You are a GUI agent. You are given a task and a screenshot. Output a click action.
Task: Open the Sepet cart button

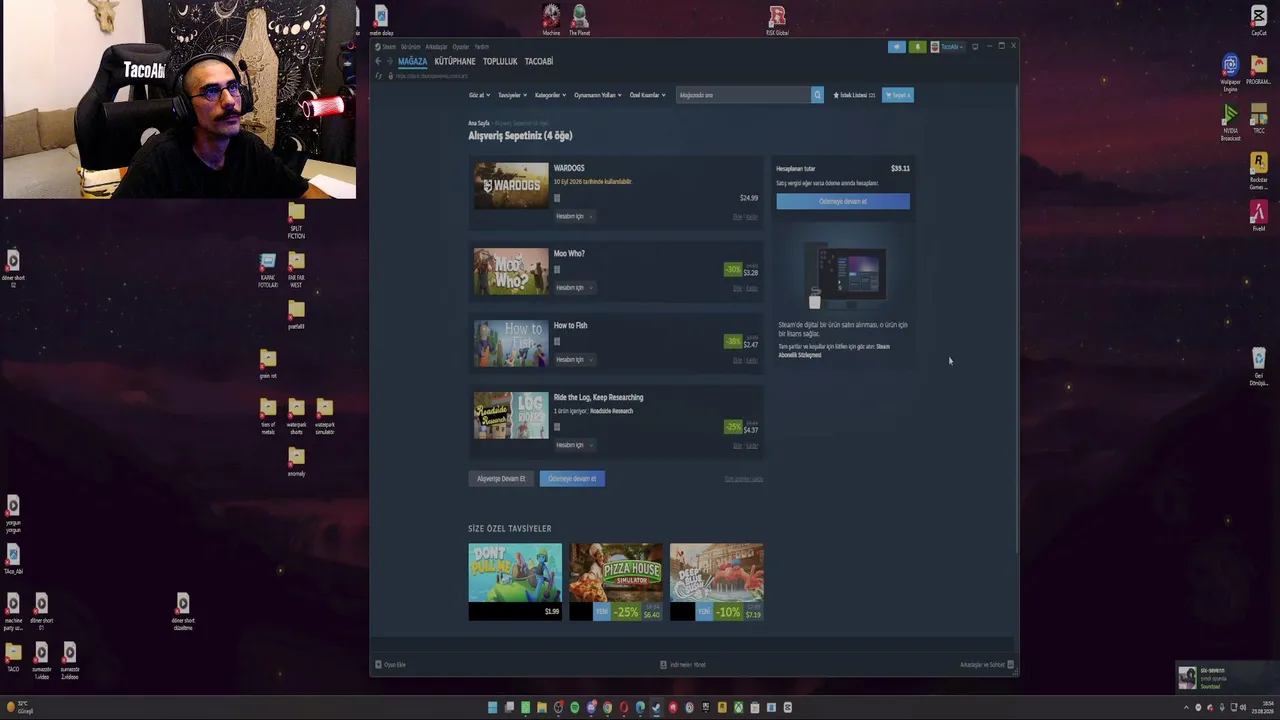click(x=898, y=95)
